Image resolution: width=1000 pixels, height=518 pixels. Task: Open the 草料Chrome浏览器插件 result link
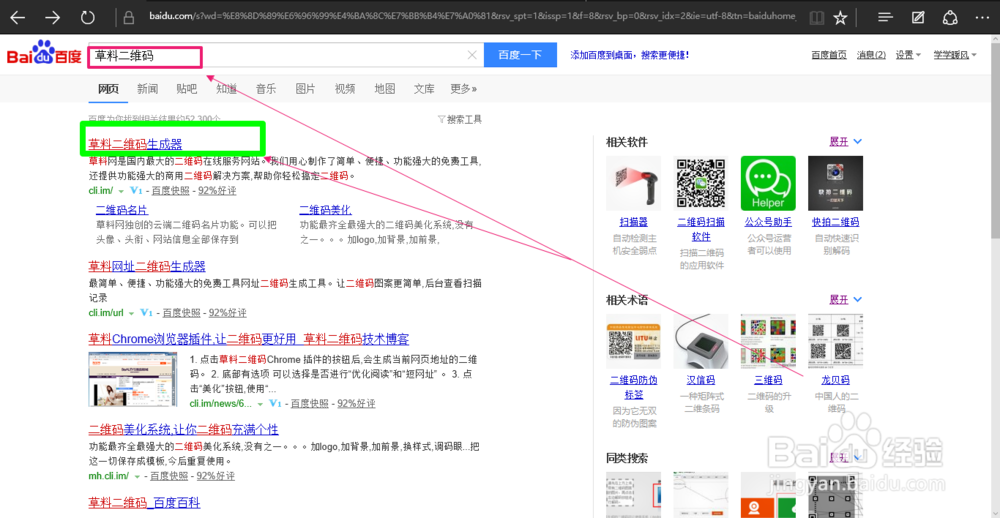pyautogui.click(x=249, y=339)
